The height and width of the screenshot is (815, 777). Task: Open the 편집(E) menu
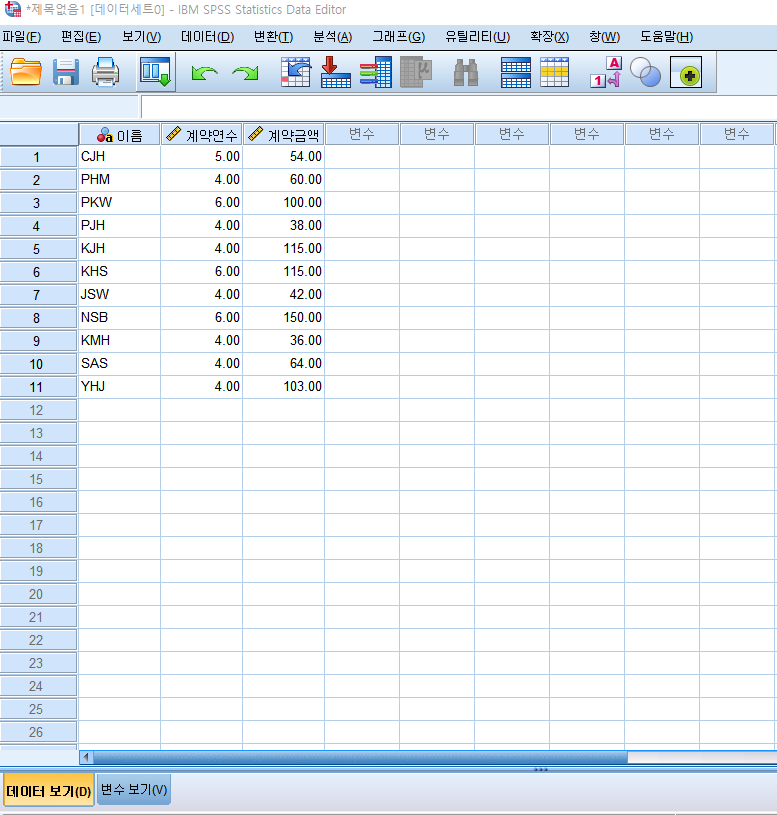tap(81, 37)
